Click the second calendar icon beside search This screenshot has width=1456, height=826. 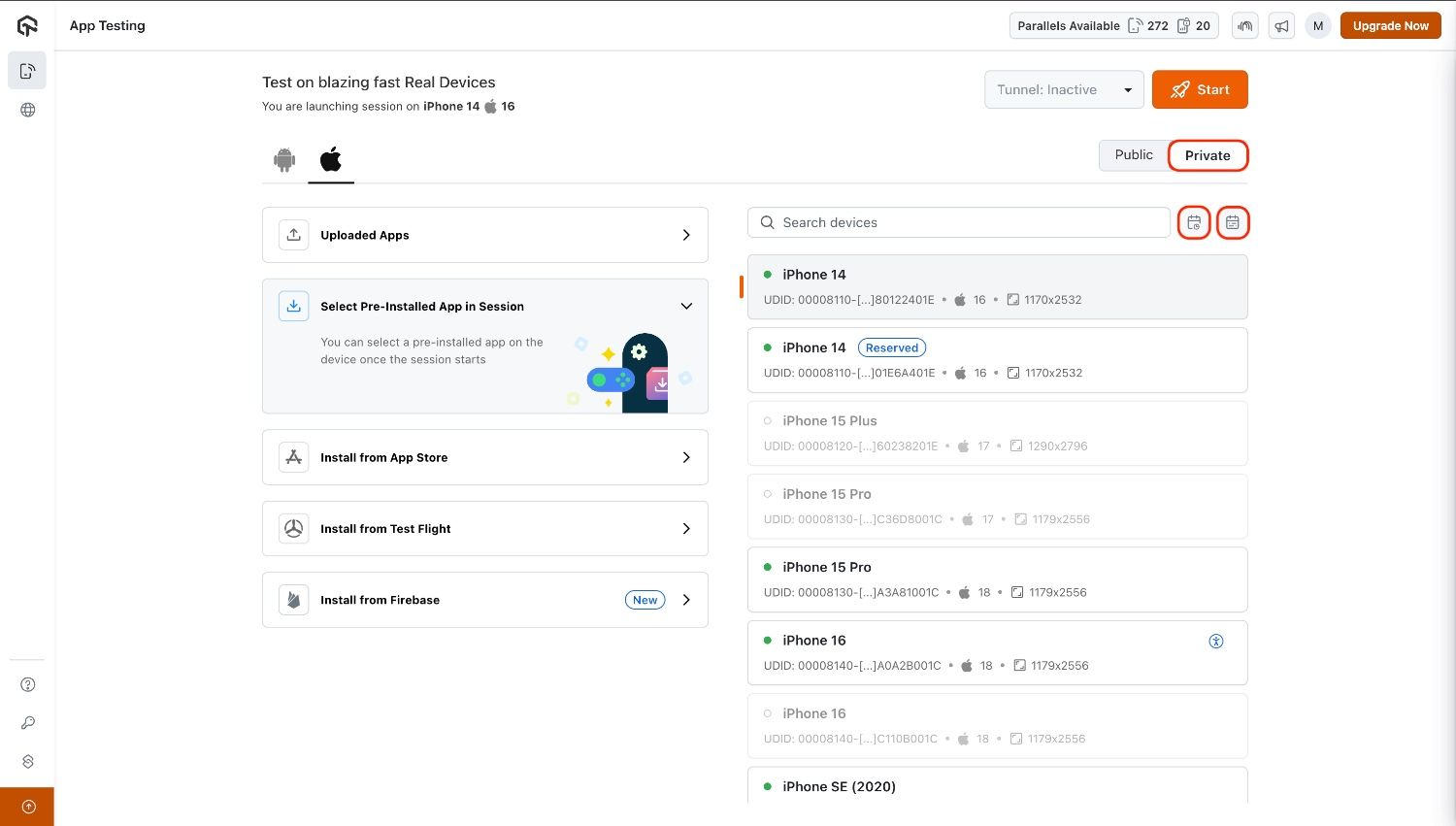[1232, 223]
